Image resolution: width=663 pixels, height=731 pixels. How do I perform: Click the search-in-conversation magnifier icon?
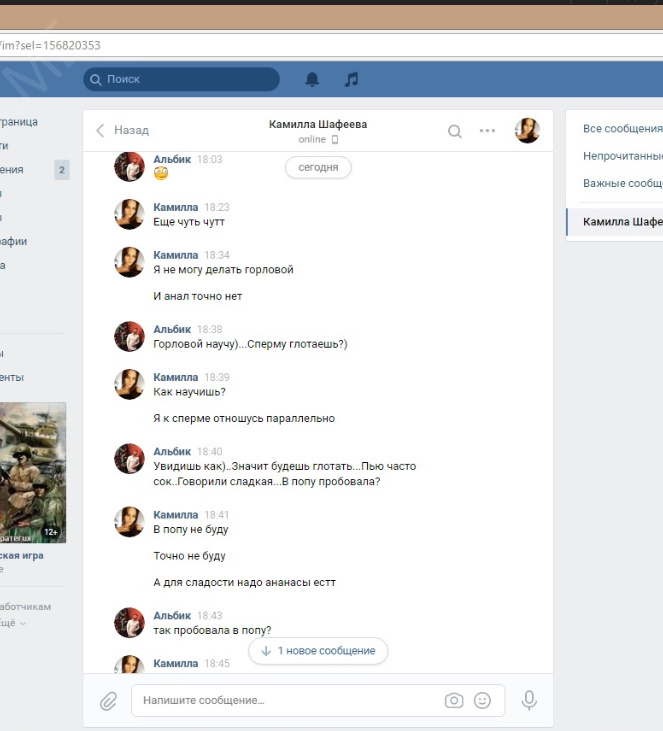tap(455, 131)
